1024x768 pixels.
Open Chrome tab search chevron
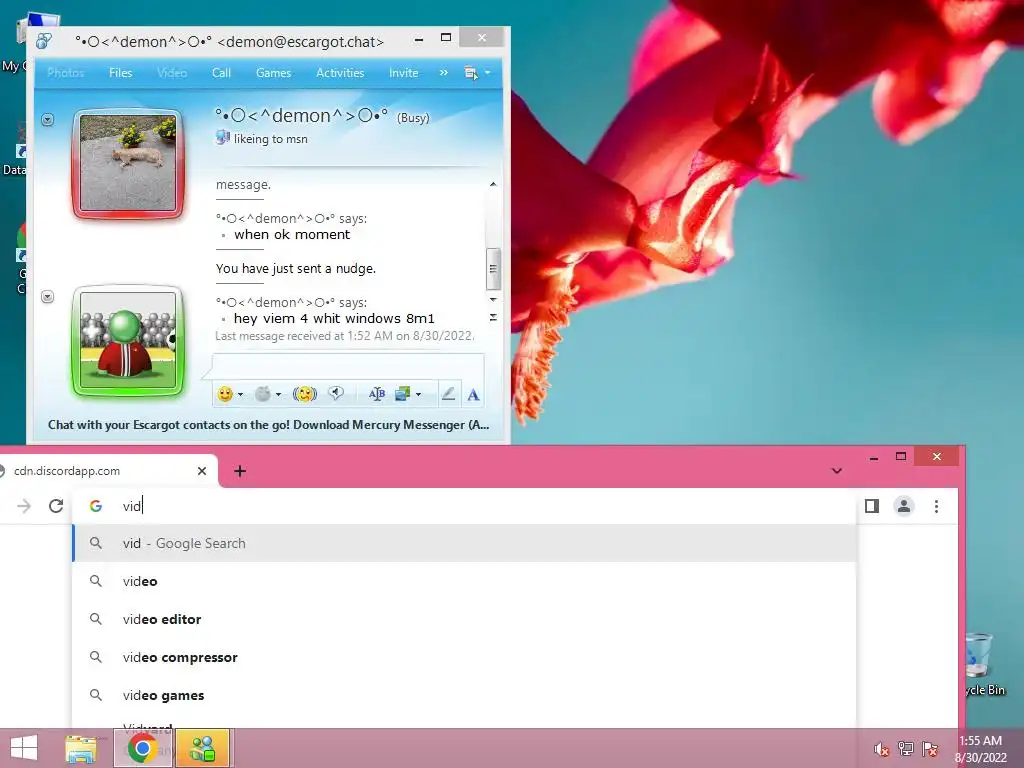coord(837,471)
